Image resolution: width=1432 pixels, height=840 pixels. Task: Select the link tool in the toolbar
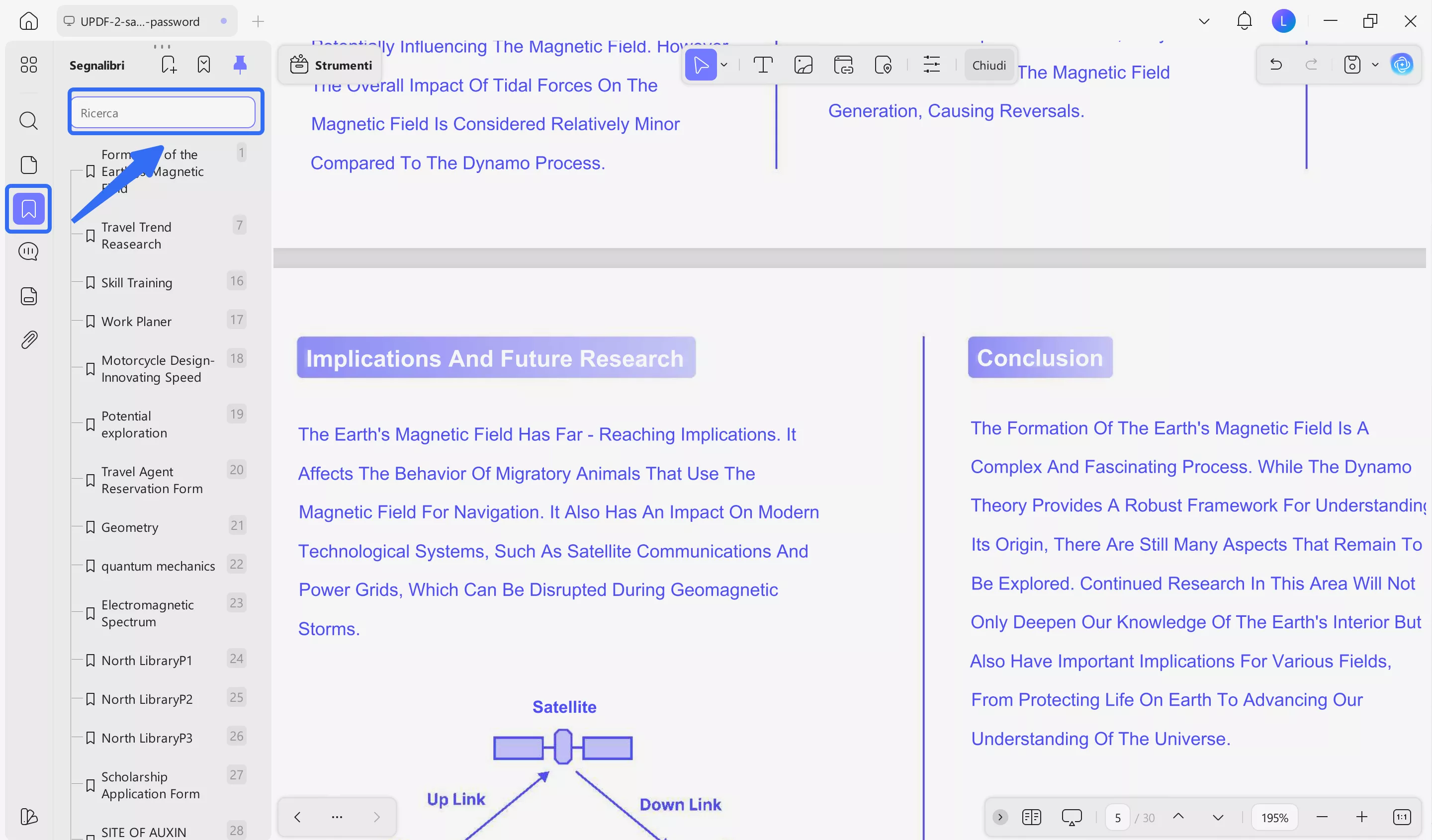843,64
